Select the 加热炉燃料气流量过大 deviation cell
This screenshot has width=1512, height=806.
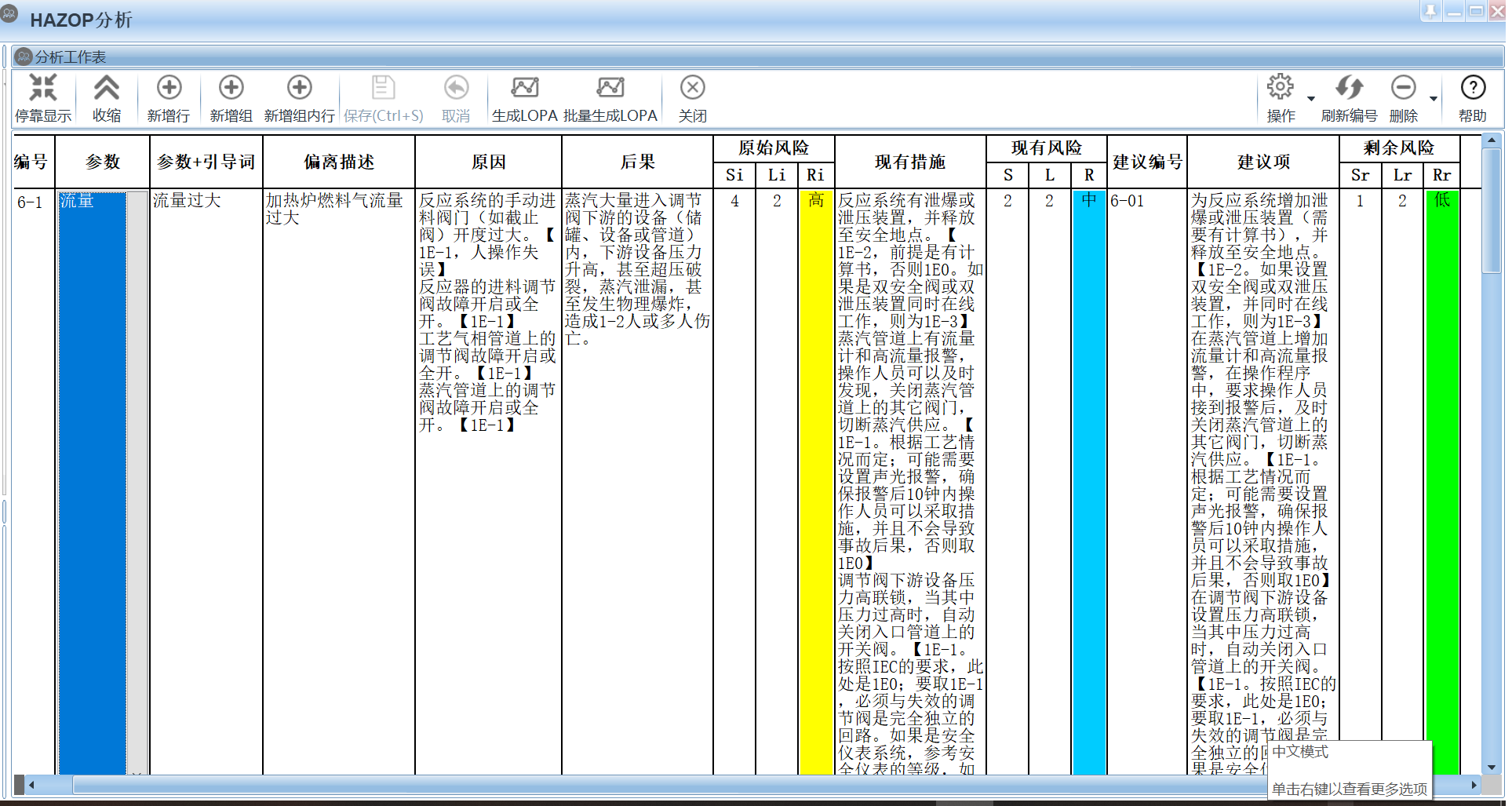pos(339,482)
